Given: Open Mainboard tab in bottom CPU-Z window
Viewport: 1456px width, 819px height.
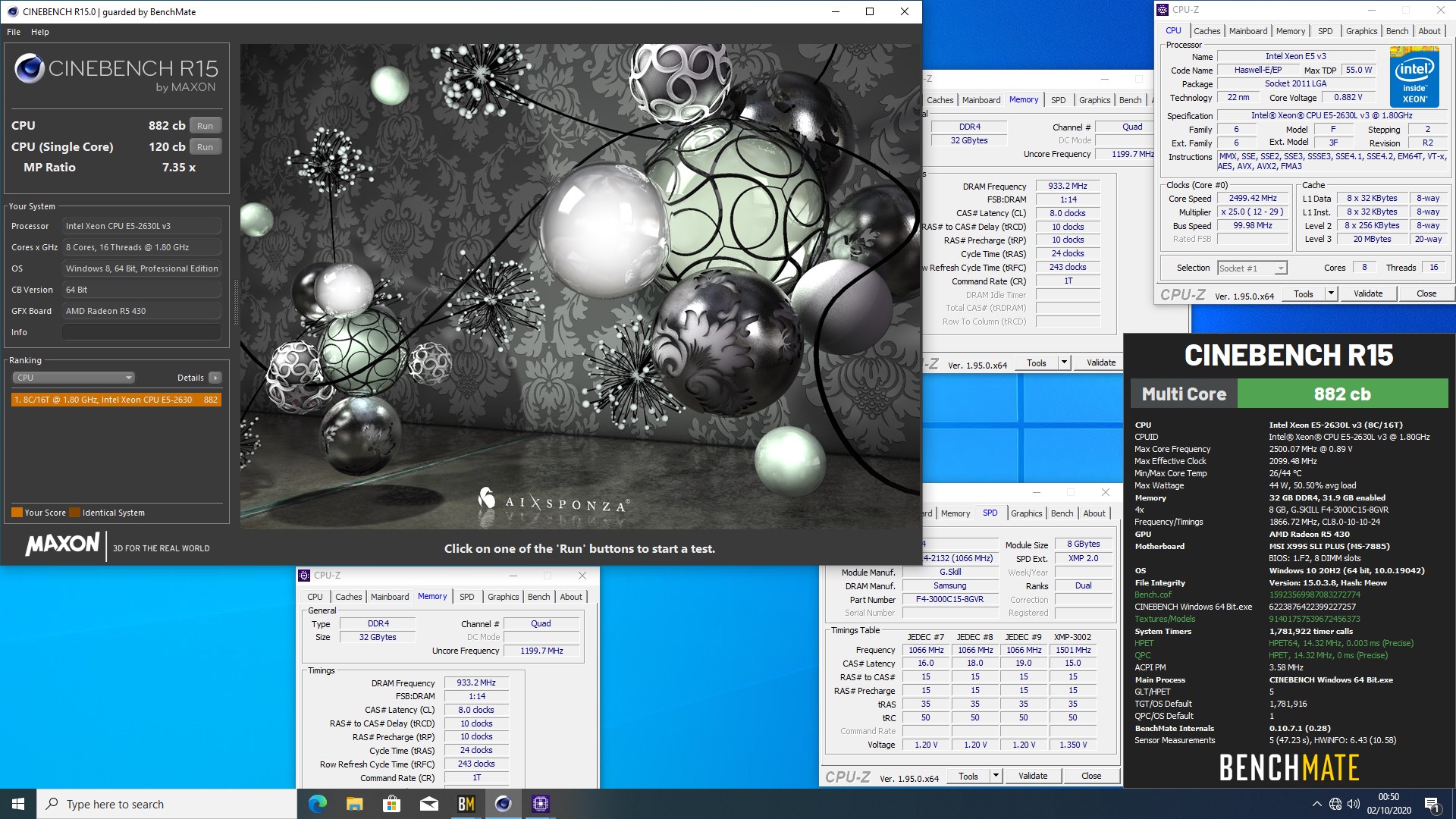Looking at the screenshot, I should pos(389,597).
